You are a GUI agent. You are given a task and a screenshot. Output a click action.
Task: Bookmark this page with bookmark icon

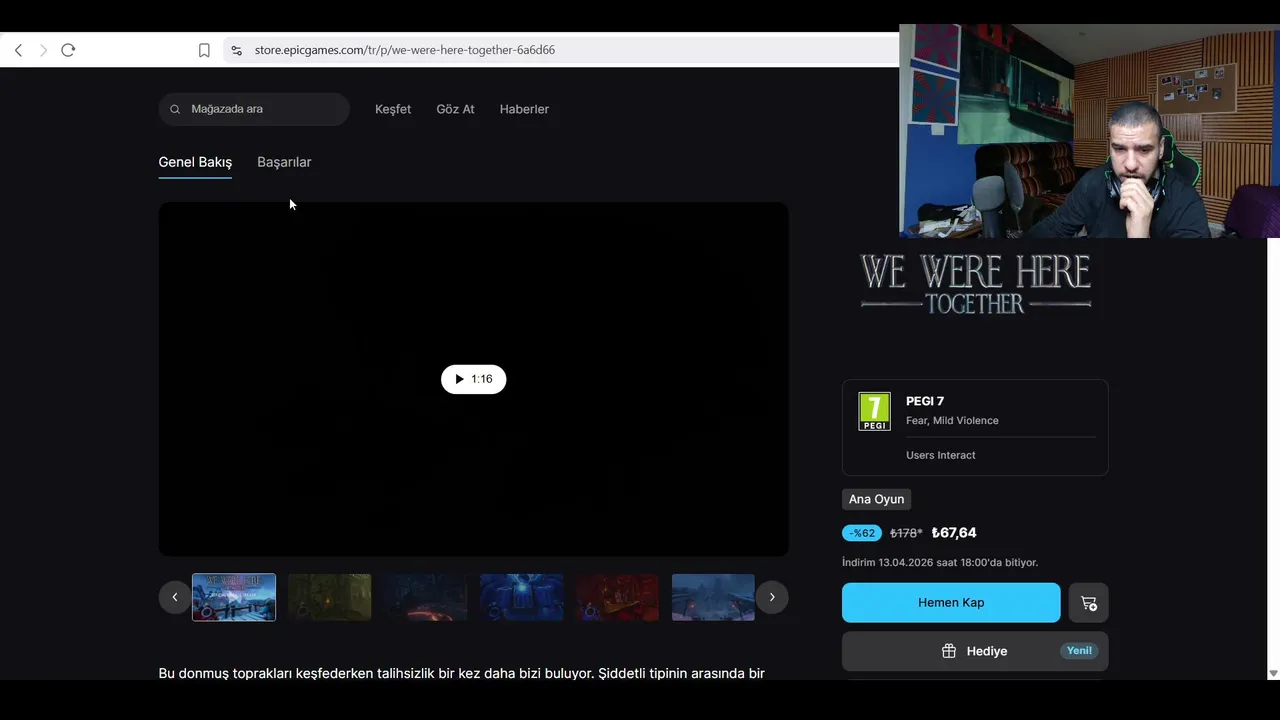204,50
